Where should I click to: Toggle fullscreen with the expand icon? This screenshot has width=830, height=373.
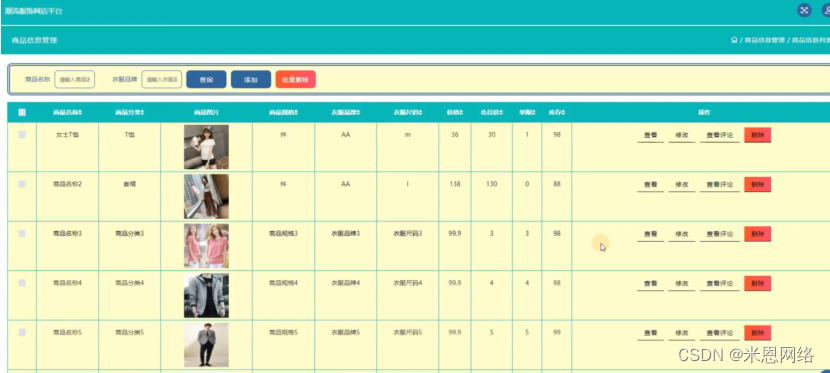804,10
